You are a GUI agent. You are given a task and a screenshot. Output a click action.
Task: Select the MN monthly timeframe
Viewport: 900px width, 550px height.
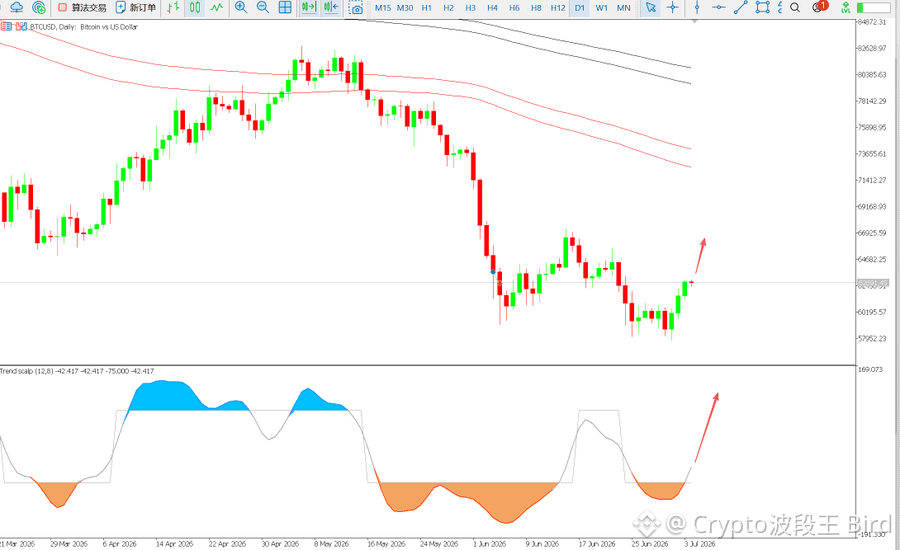(623, 8)
